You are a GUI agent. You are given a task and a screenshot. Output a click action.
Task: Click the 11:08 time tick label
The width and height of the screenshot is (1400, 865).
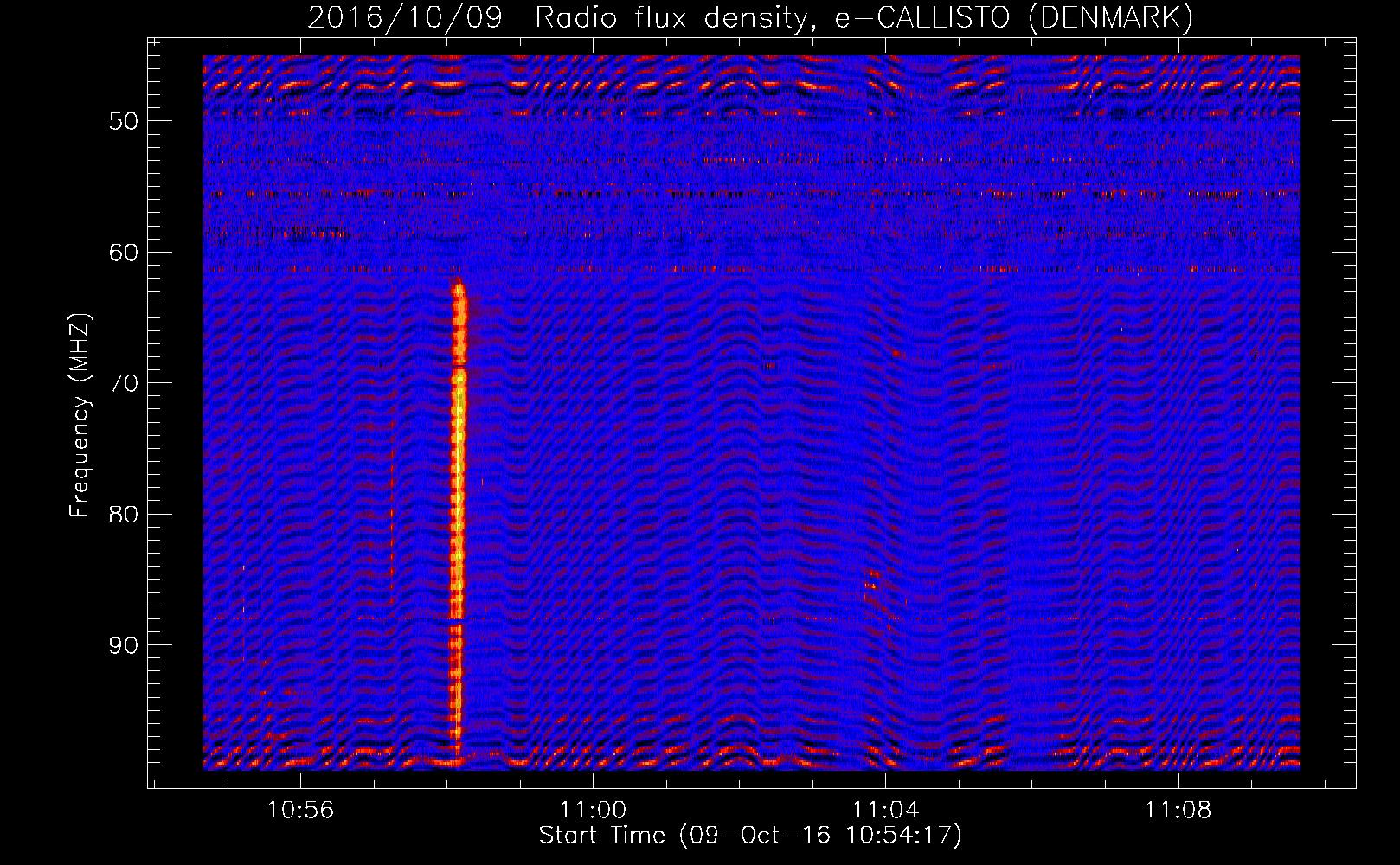(x=1178, y=811)
